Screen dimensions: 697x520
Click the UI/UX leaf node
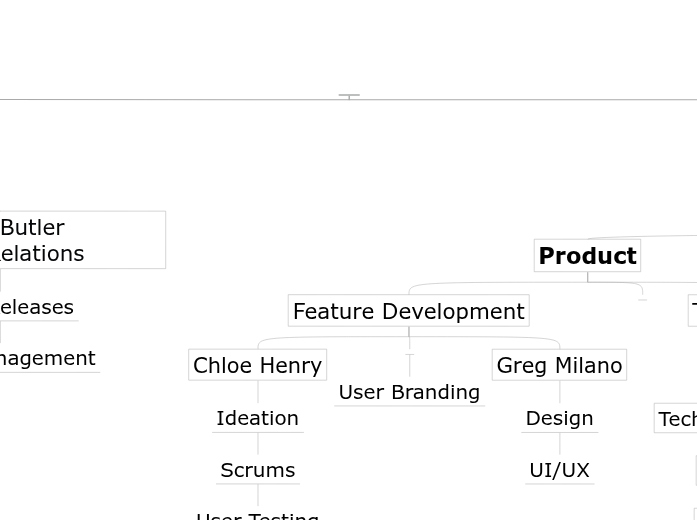point(559,470)
